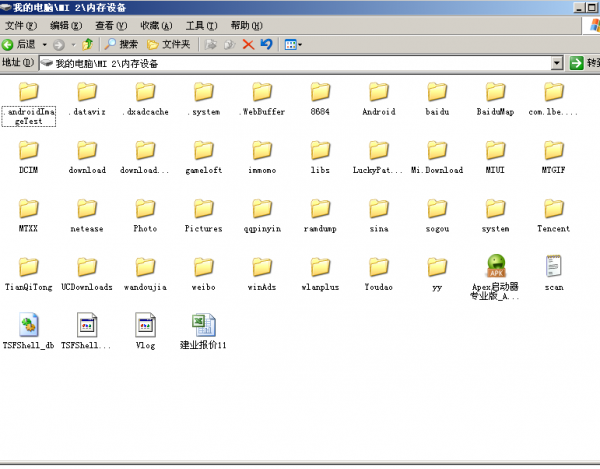Toggle the Folders (文件夹) pane button

point(168,44)
